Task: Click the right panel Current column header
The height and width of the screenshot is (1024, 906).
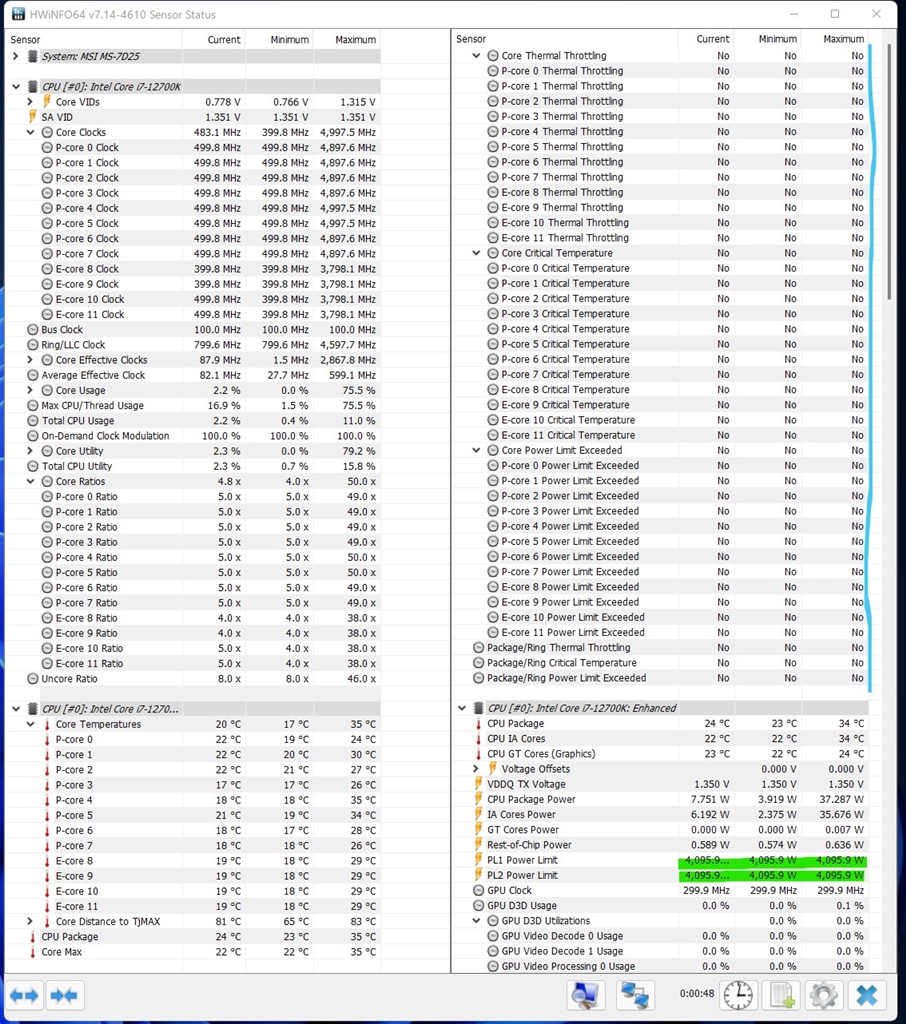Action: point(706,39)
